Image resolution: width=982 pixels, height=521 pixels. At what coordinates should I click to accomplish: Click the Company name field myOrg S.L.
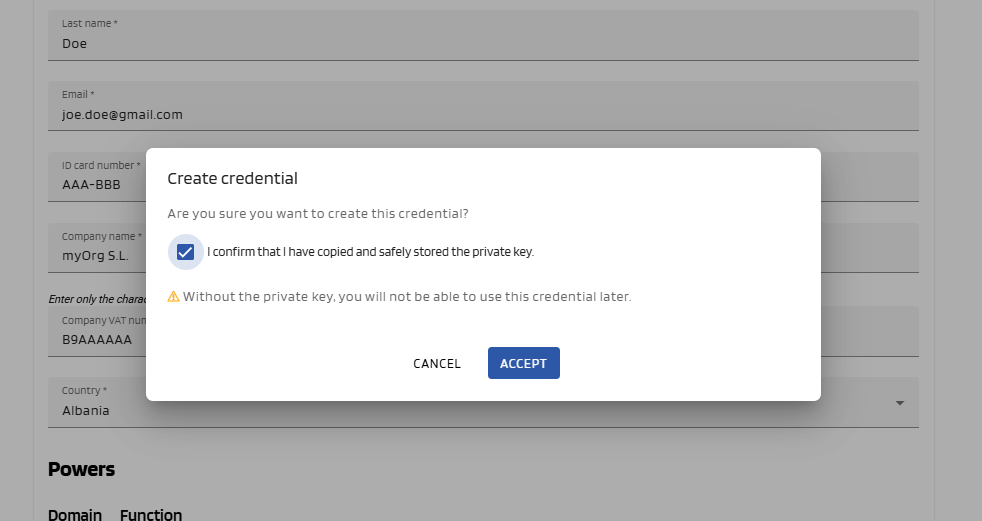tap(97, 256)
